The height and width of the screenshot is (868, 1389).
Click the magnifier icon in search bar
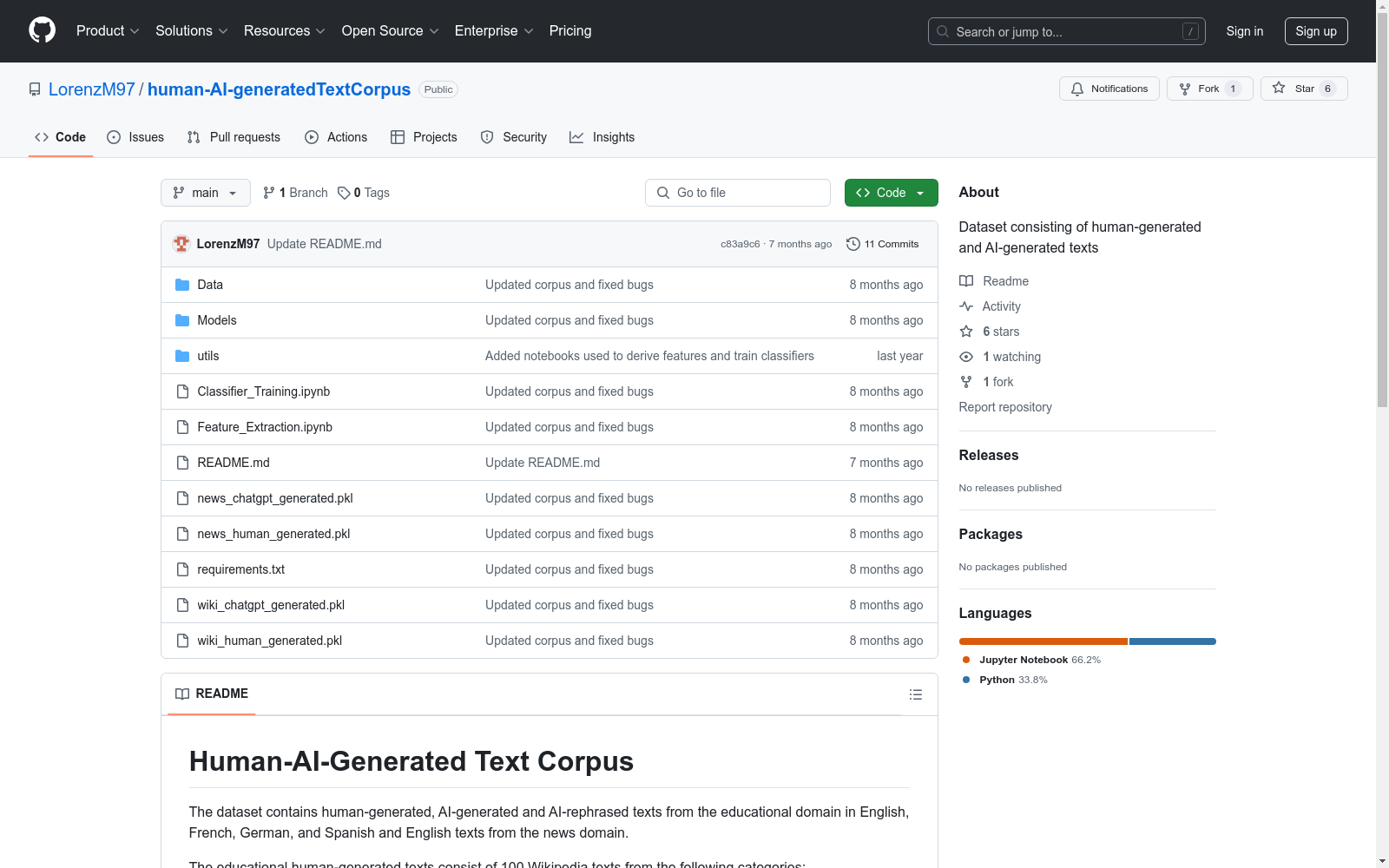tap(943, 31)
